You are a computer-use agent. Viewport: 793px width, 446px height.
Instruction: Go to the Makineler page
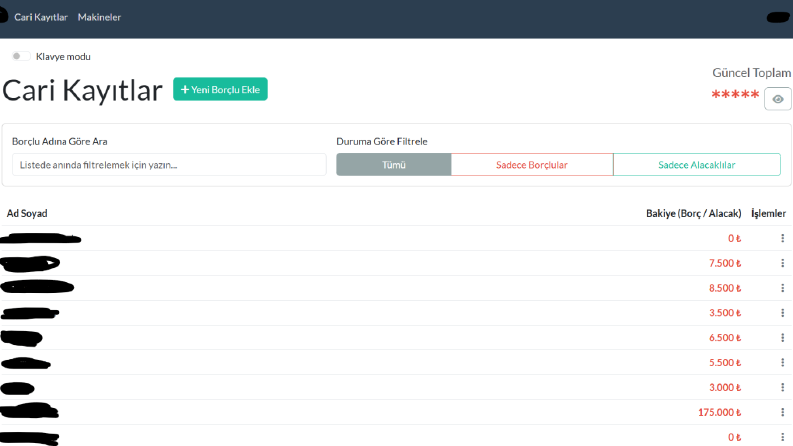click(x=99, y=17)
